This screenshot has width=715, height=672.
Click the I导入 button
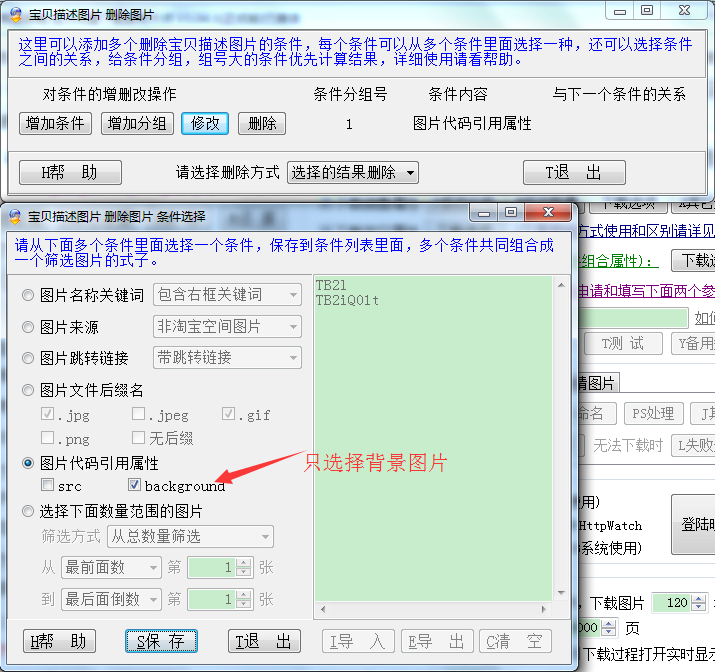[x=356, y=641]
